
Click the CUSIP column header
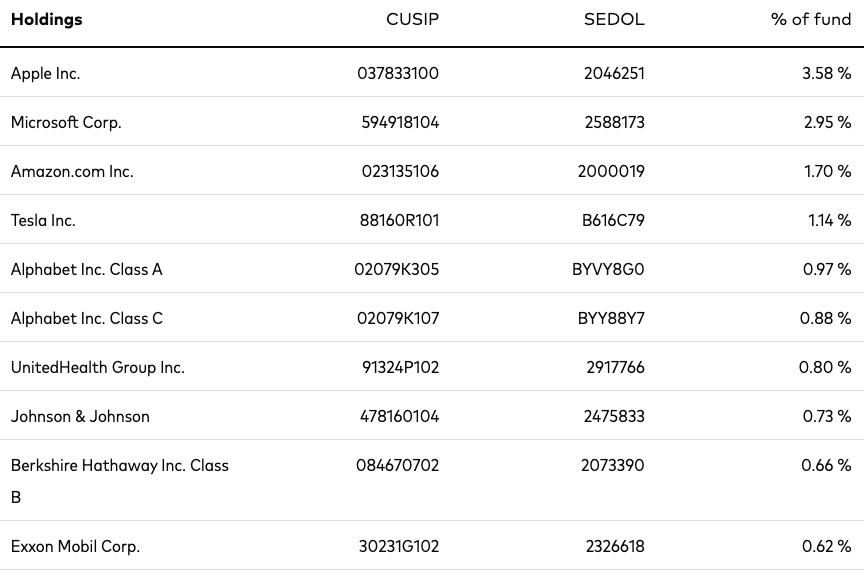[412, 19]
